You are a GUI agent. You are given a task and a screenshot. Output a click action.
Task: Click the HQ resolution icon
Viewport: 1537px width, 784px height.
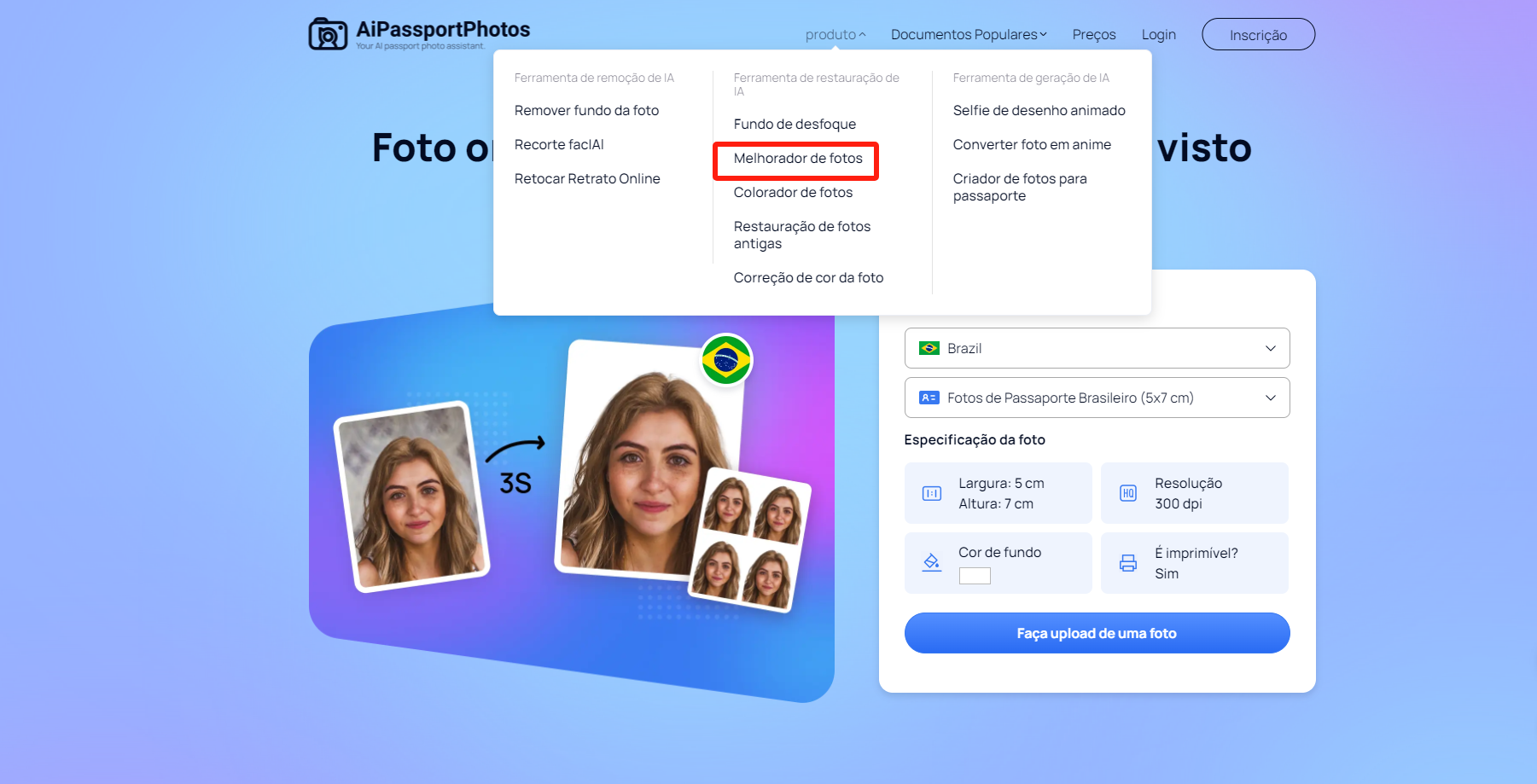(x=1128, y=493)
